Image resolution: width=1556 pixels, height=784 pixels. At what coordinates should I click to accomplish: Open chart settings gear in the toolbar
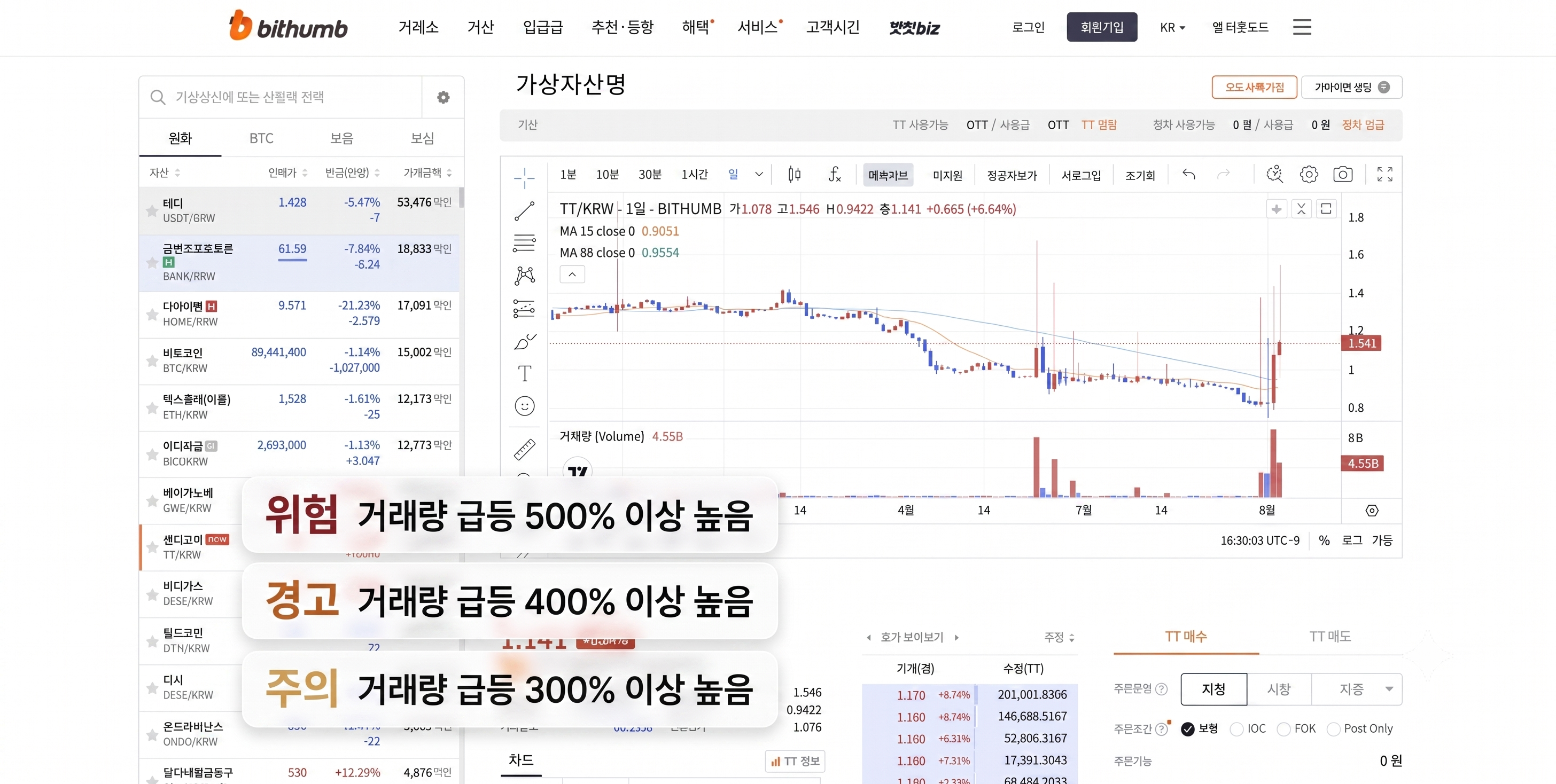click(x=1309, y=175)
